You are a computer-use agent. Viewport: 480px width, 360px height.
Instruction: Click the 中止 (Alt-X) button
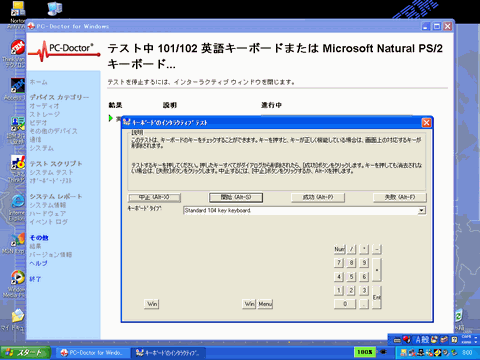(x=154, y=197)
